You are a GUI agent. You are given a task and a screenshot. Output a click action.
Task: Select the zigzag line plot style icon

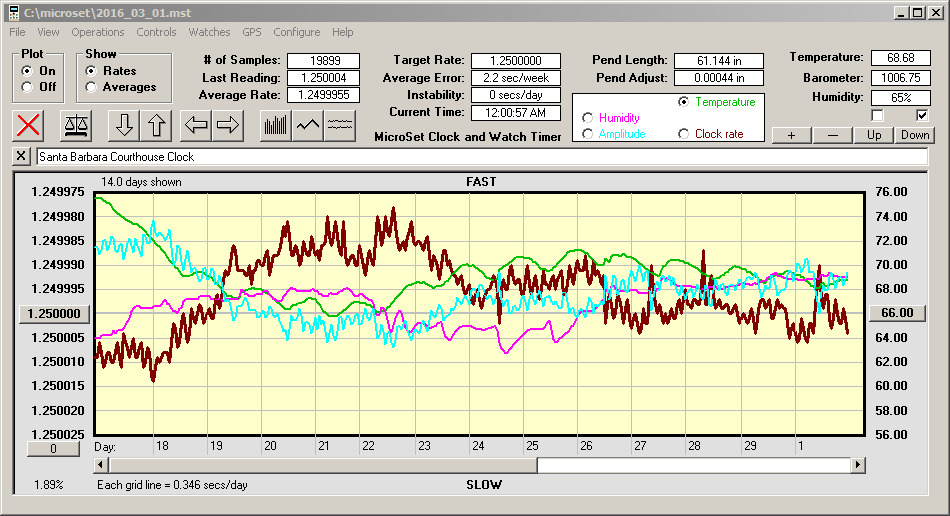tap(308, 125)
